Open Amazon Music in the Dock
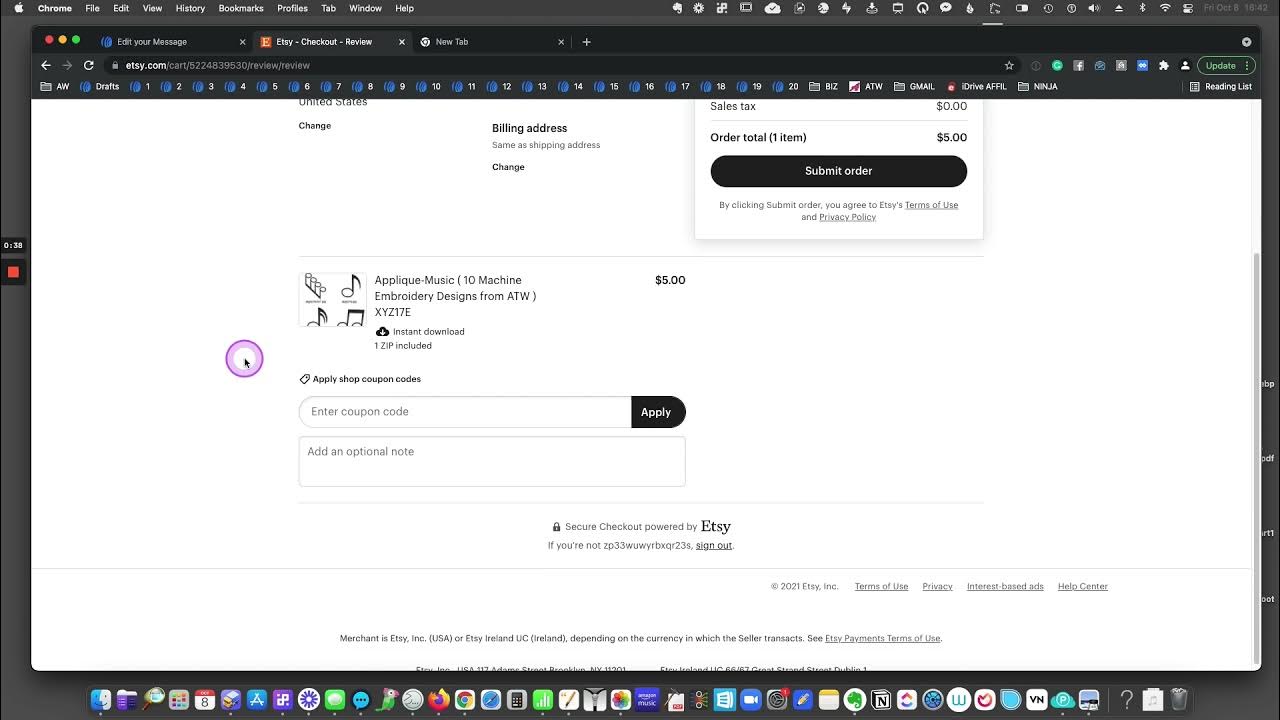This screenshot has width=1280, height=720. 647,700
